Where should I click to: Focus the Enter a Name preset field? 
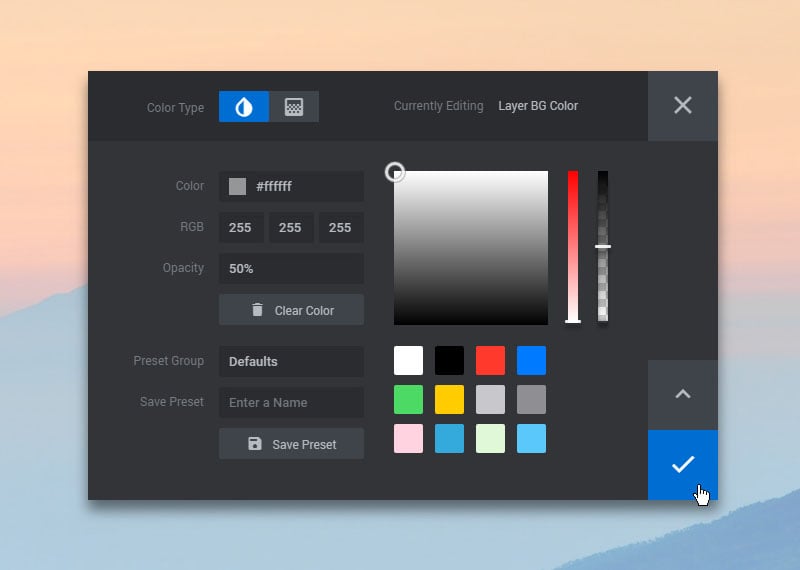291,403
